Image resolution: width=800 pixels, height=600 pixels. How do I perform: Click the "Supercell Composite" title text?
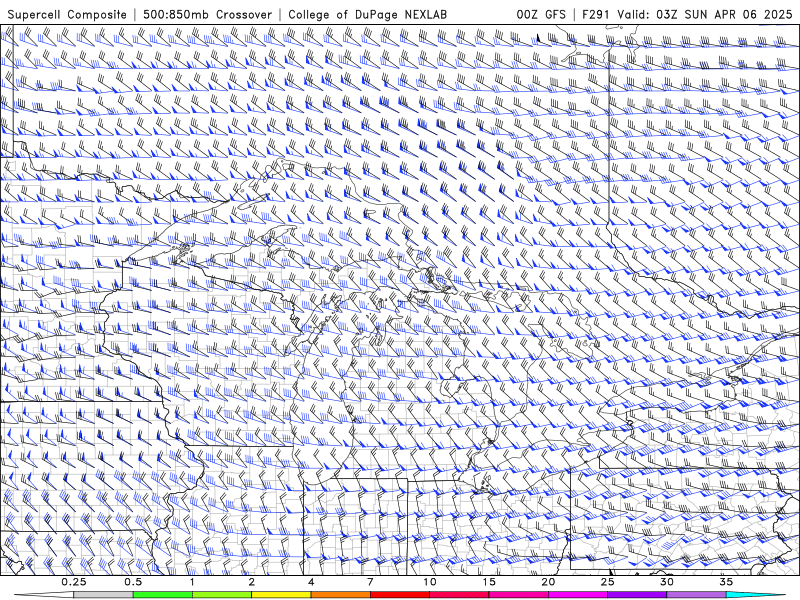[x=67, y=15]
